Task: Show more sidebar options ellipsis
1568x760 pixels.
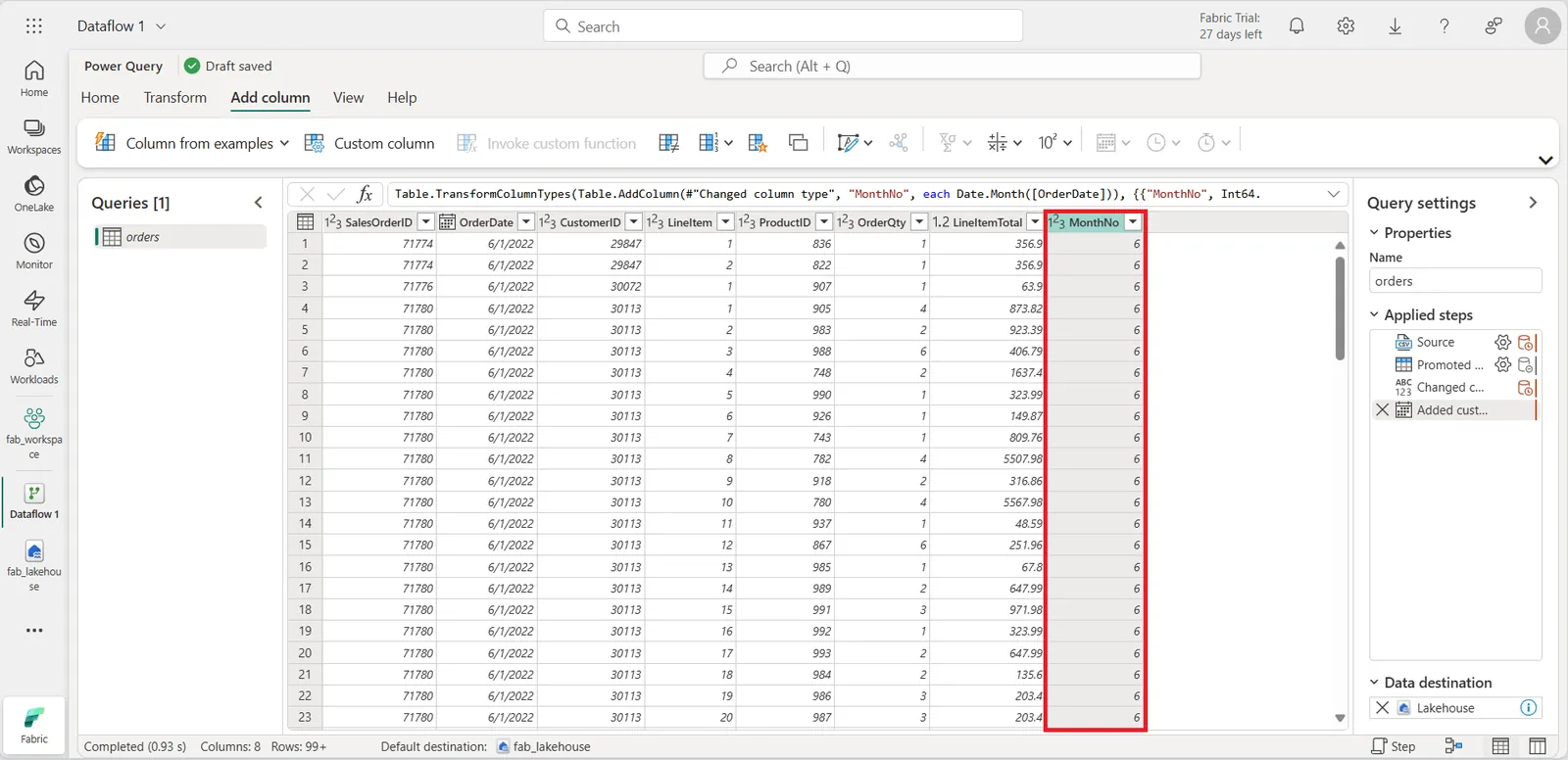Action: (x=34, y=631)
